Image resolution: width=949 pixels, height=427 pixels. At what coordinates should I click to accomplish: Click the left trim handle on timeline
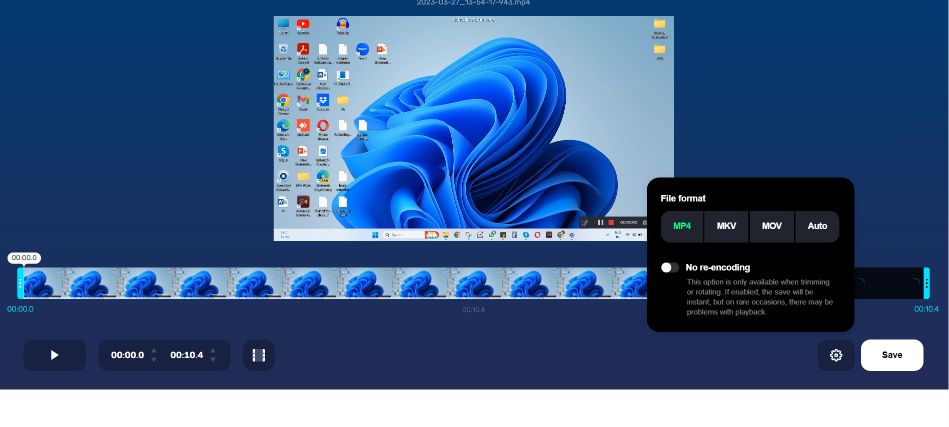[20, 282]
